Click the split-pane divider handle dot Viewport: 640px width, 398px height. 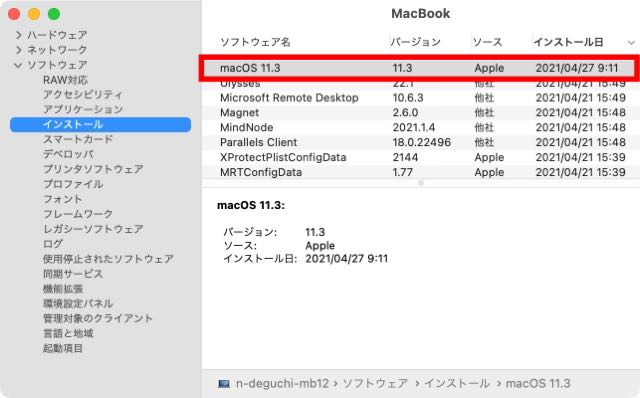[x=421, y=183]
